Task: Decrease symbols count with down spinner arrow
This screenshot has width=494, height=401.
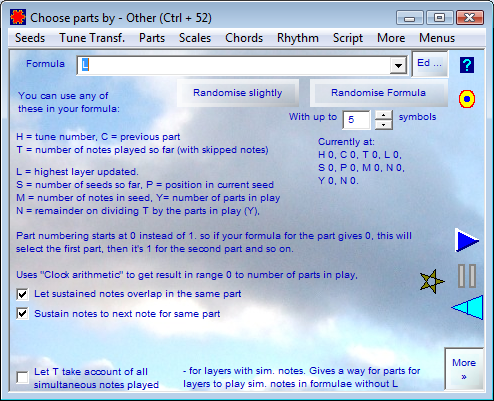Action: tap(384, 125)
